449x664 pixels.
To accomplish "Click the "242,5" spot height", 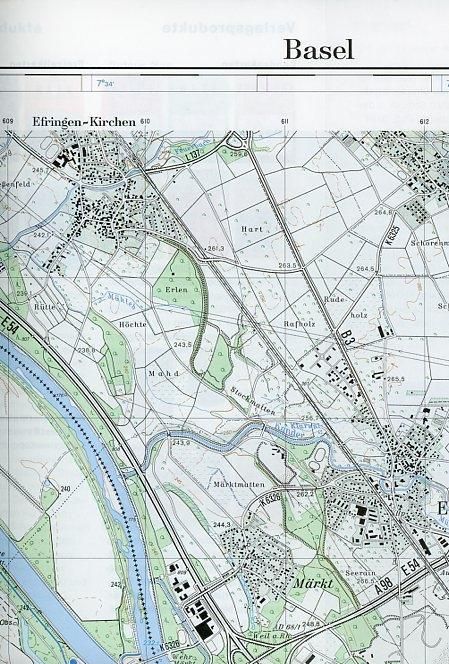I will pos(42,235).
